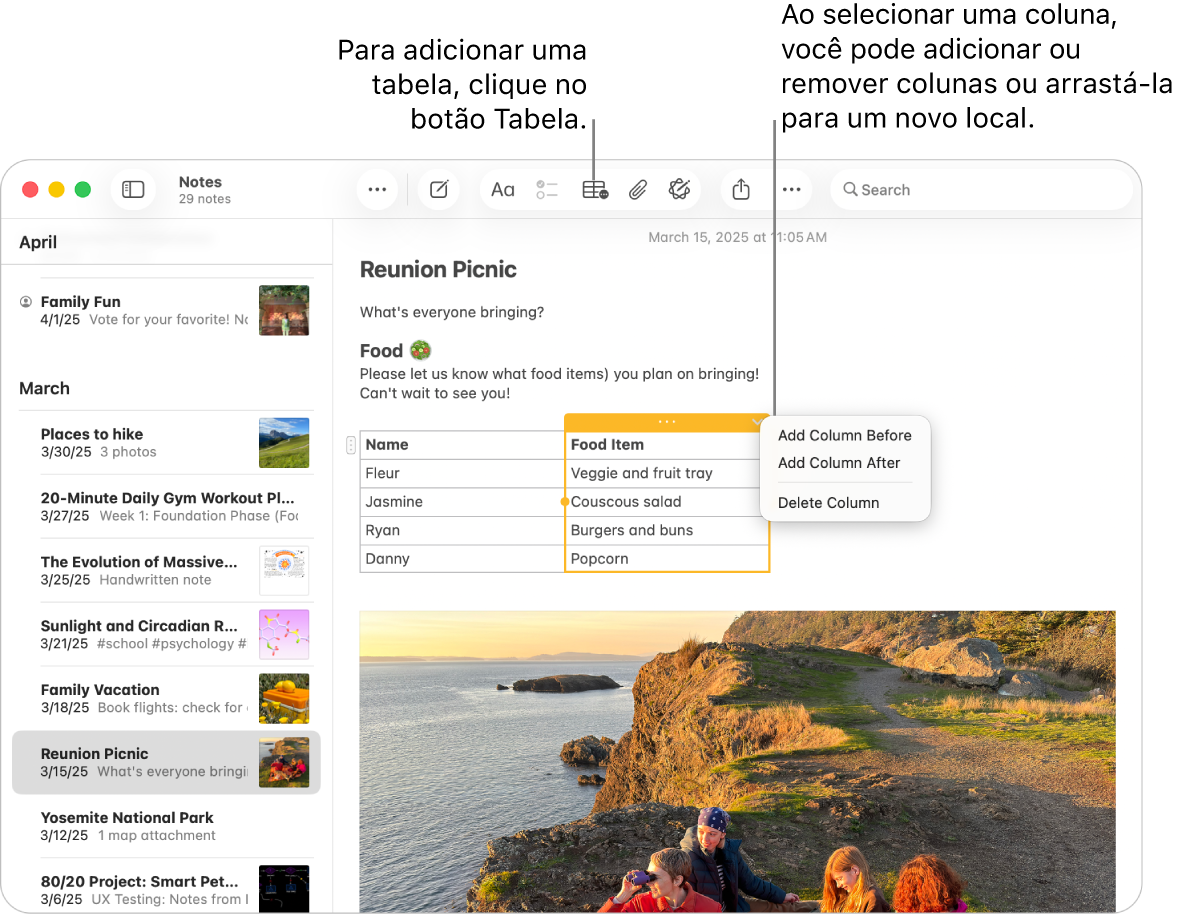Open the Places to hike note
Viewport: 1194px width, 915px height.
[166, 443]
